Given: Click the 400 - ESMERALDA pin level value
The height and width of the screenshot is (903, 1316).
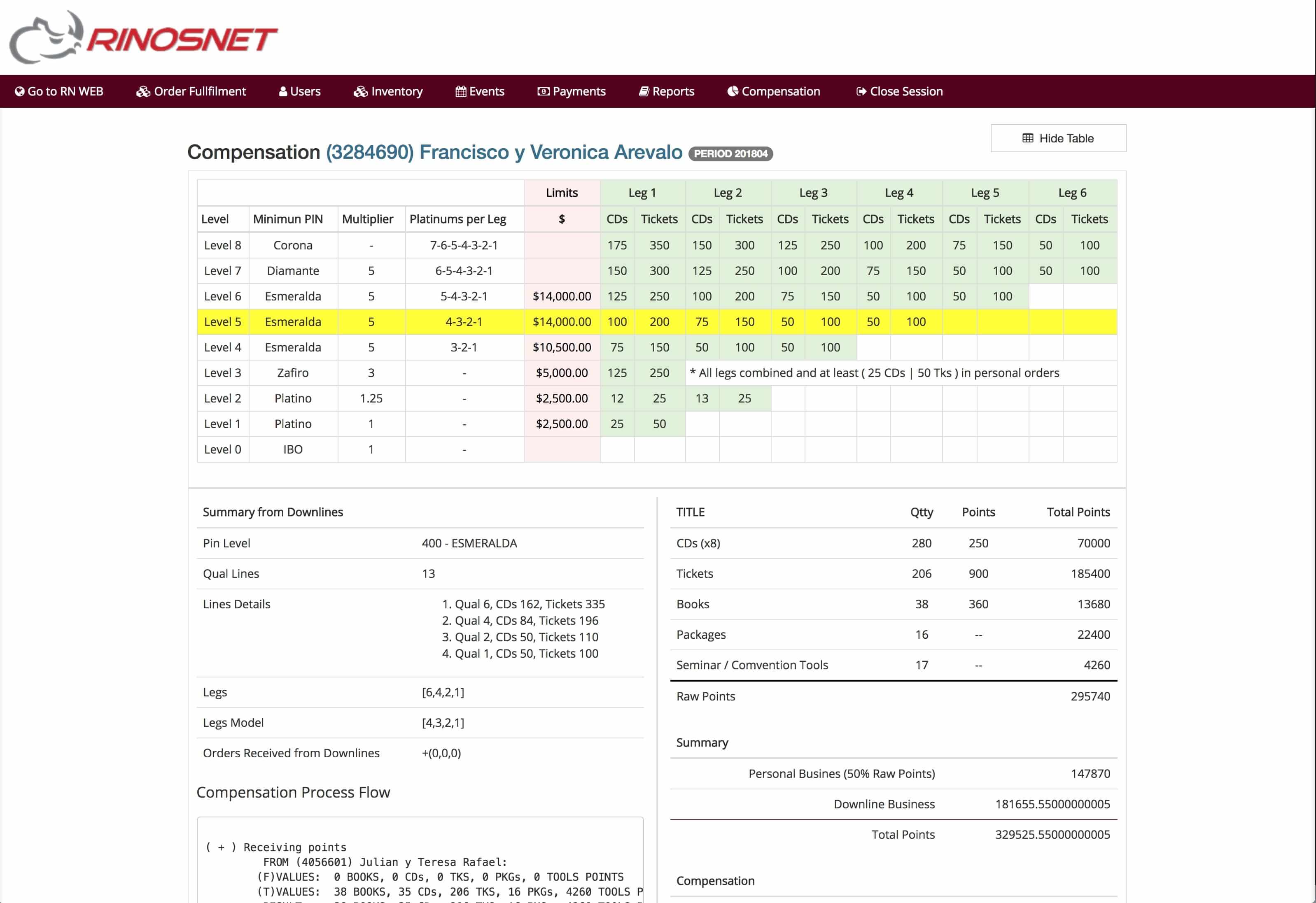Looking at the screenshot, I should click(x=469, y=543).
